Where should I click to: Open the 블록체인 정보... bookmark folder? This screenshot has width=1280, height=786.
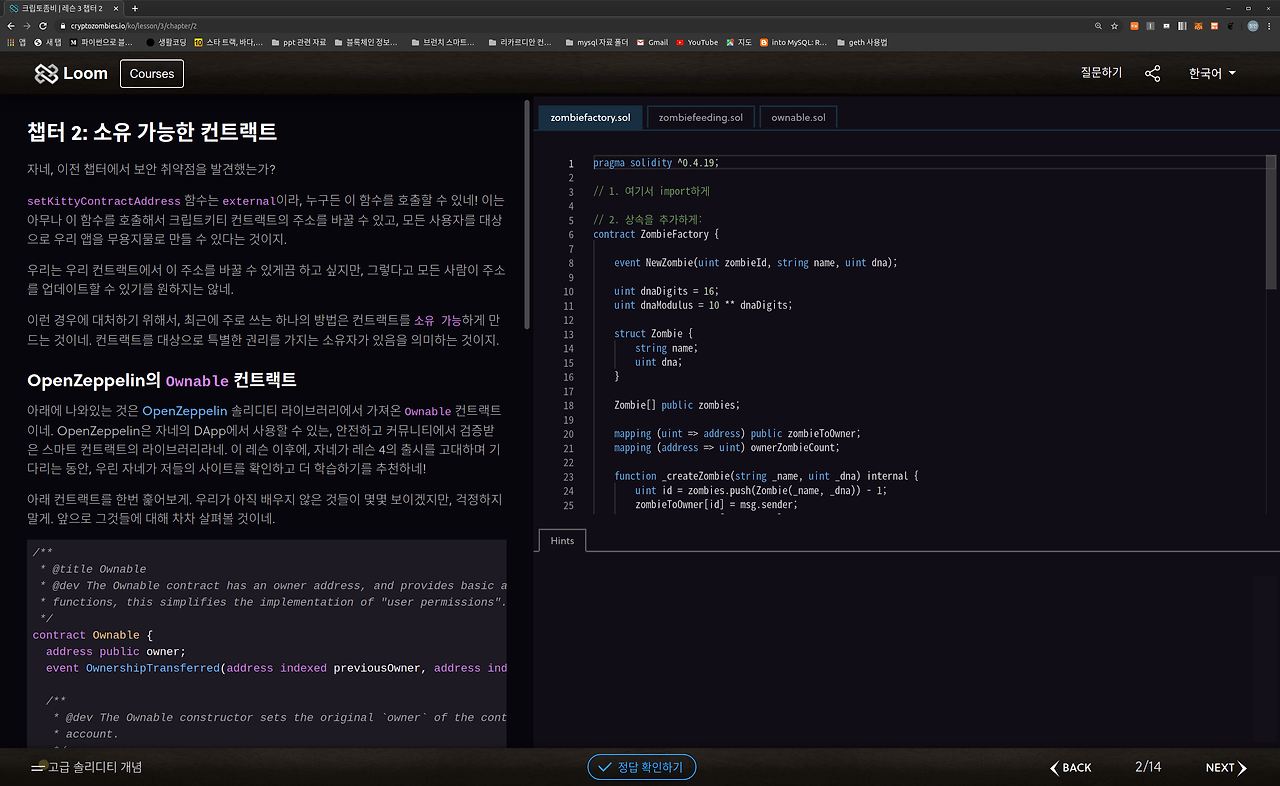coord(365,42)
